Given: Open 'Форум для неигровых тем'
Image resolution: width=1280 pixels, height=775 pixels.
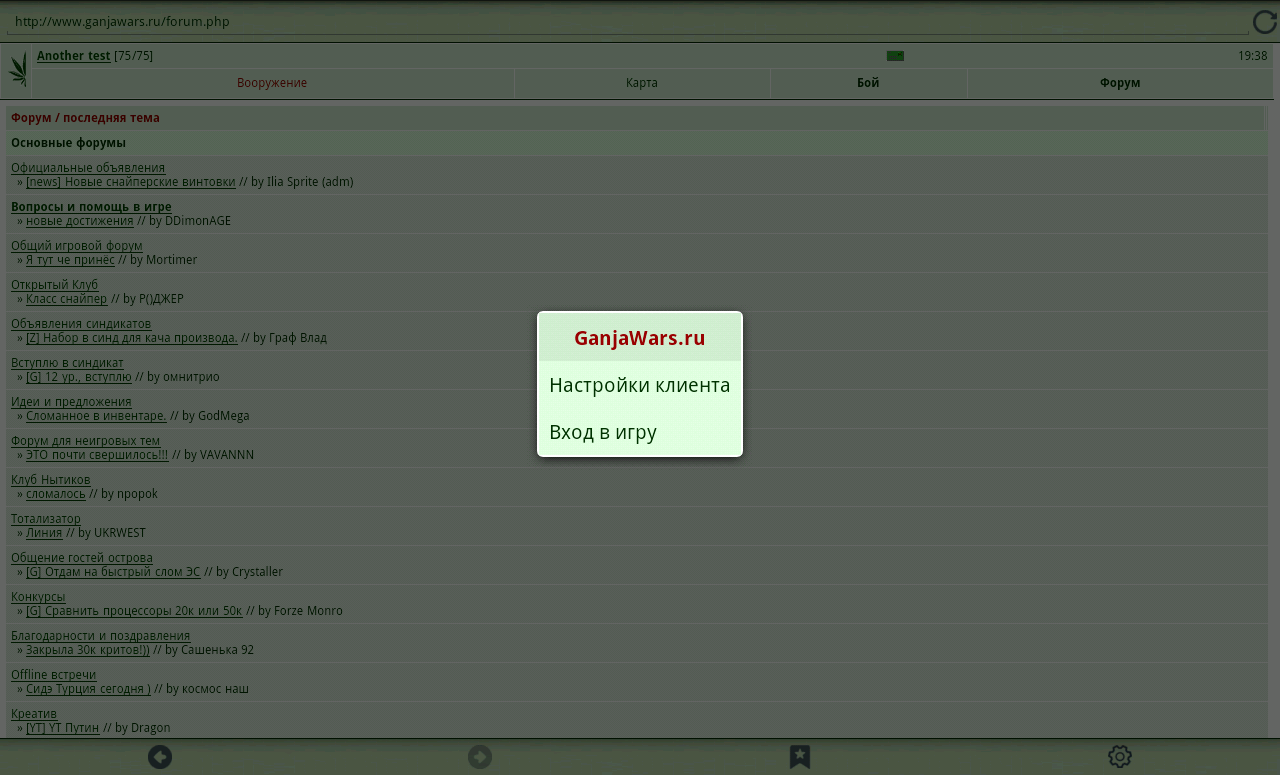Looking at the screenshot, I should pyautogui.click(x=86, y=441).
